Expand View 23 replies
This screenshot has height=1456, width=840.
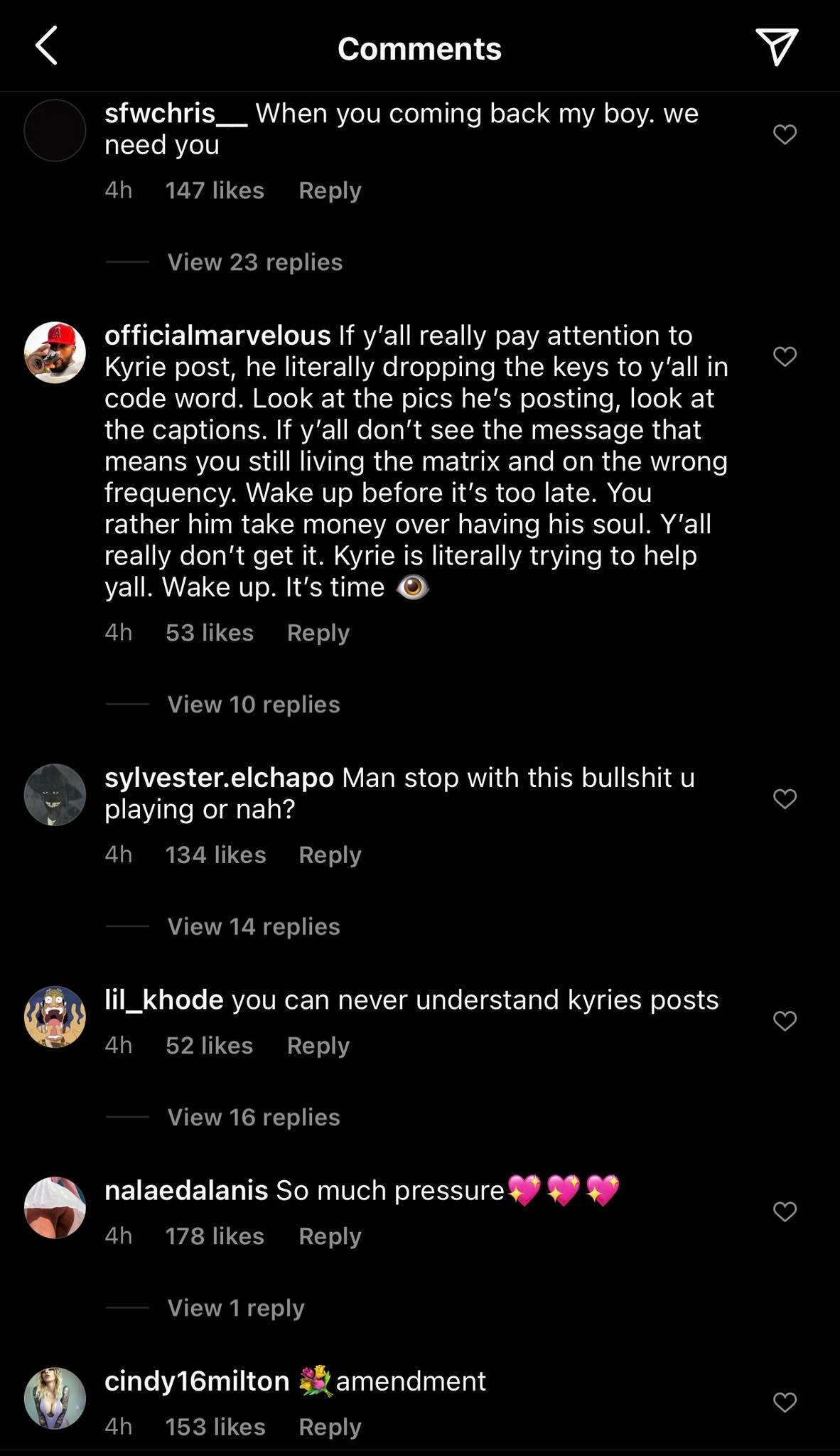[x=254, y=262]
